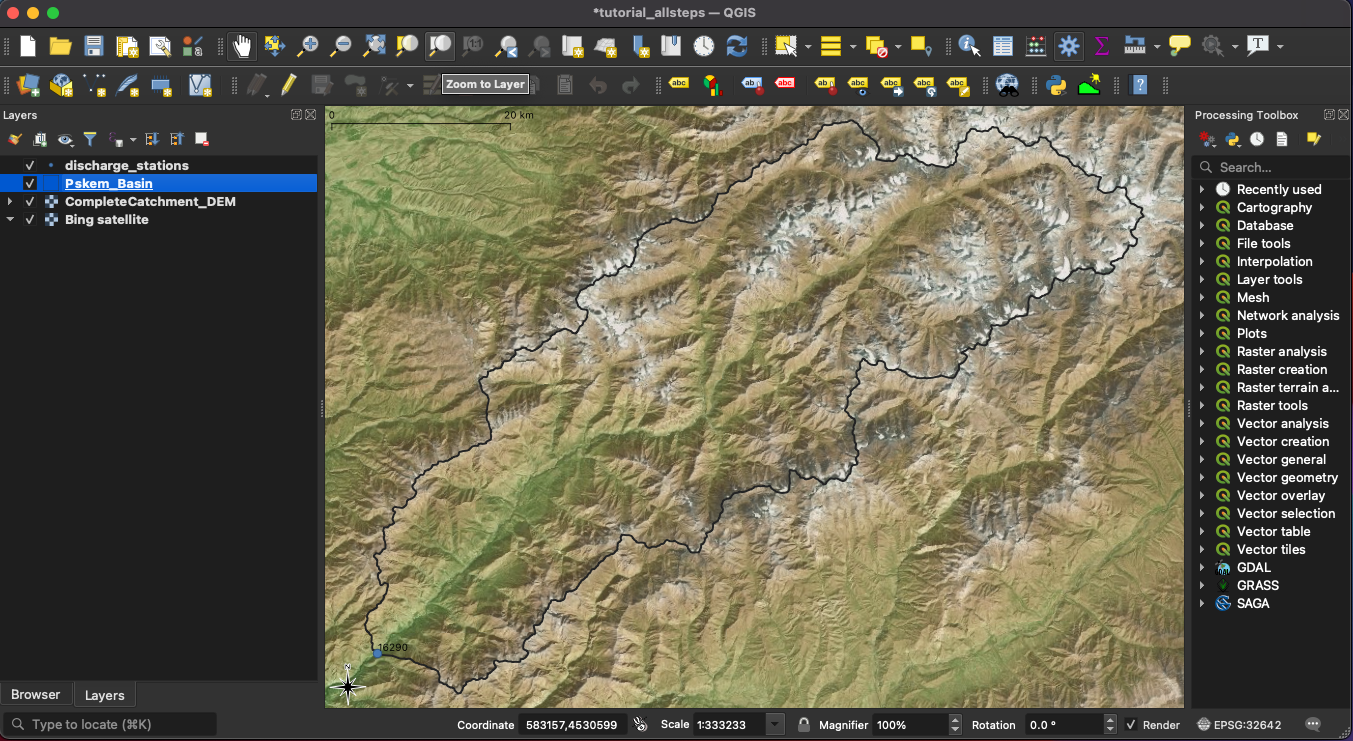Click Pan Map to Selection icon
The height and width of the screenshot is (741, 1353).
point(275,46)
